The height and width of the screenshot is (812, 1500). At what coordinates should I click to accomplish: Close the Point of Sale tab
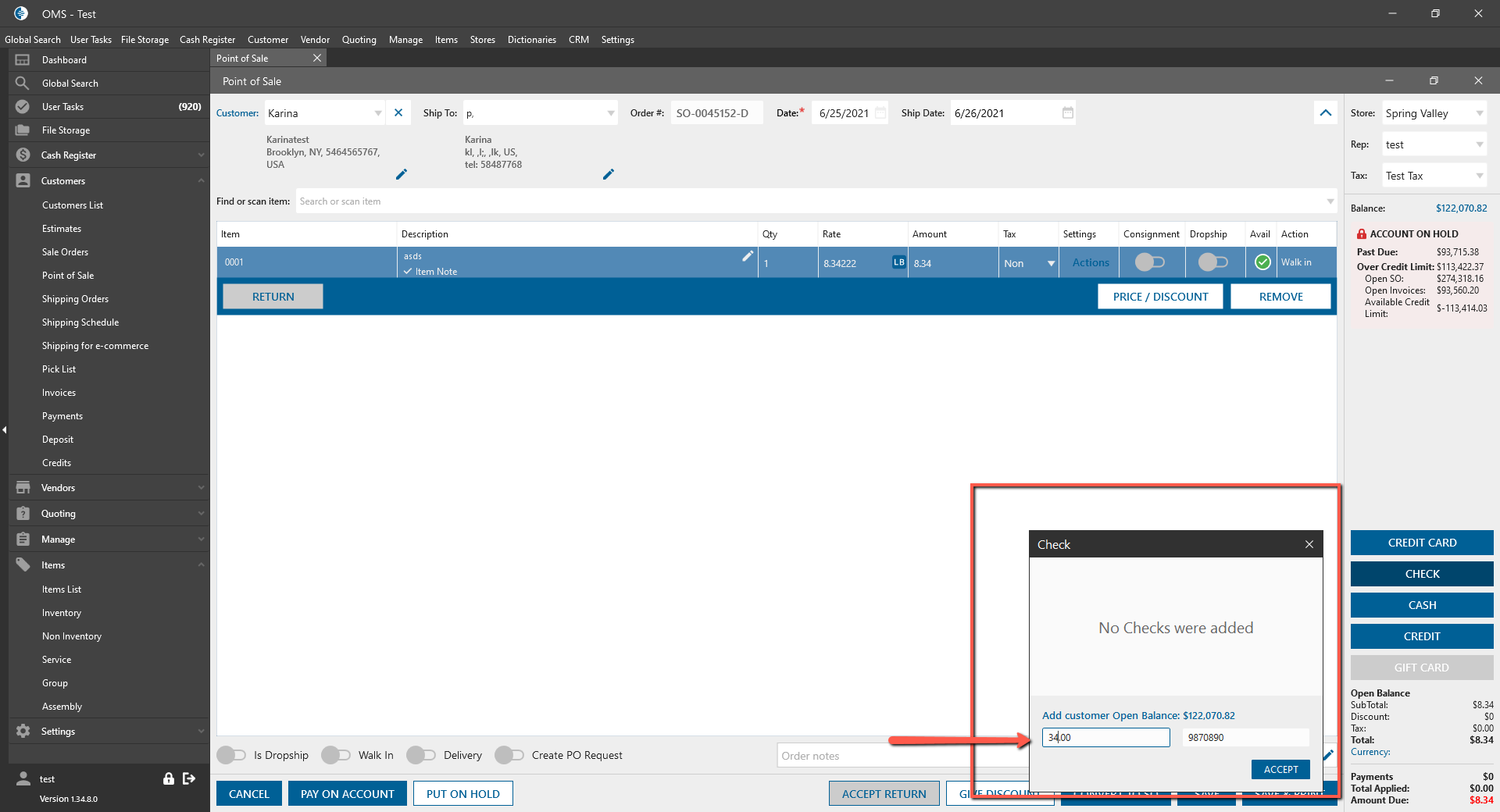317,58
